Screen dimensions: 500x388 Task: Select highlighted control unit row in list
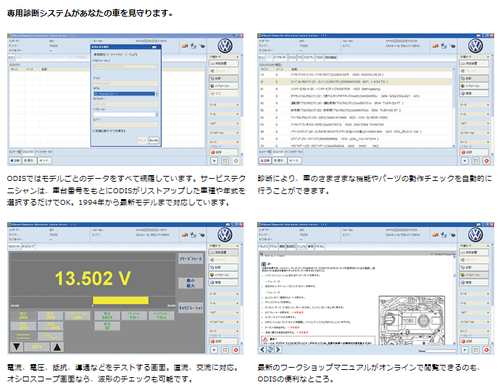point(356,81)
